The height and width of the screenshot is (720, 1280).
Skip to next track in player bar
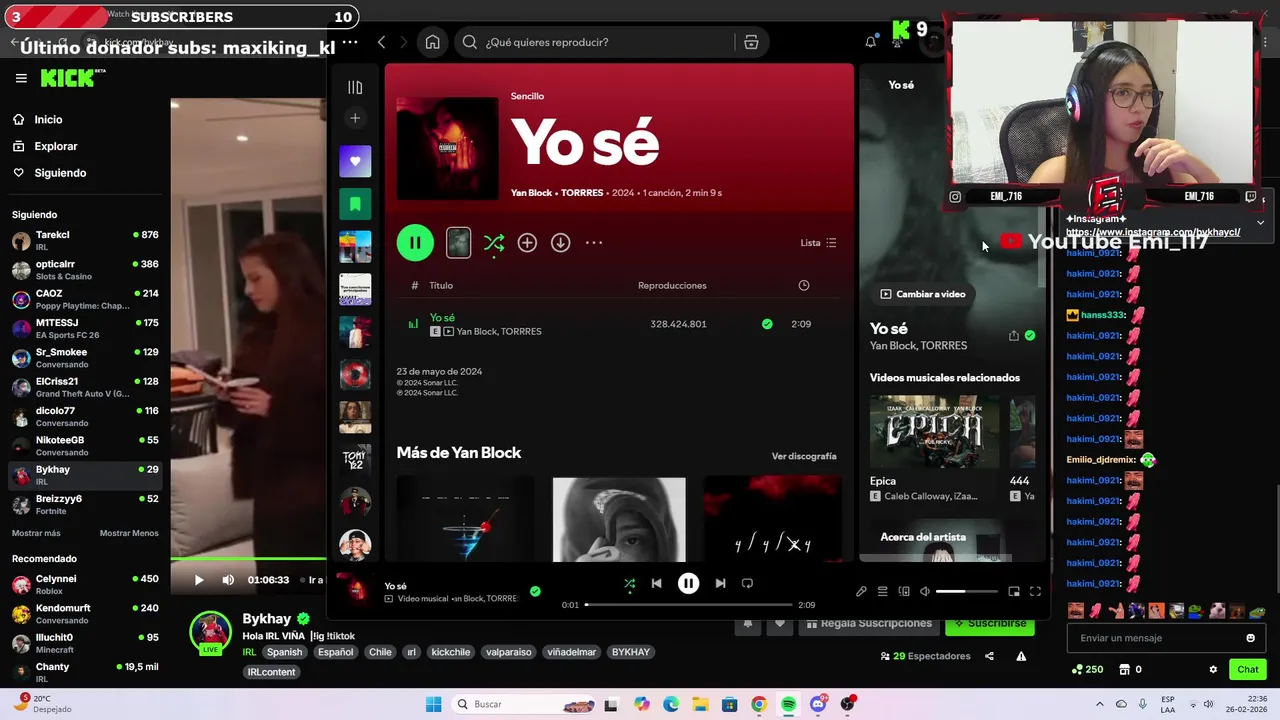pos(720,583)
